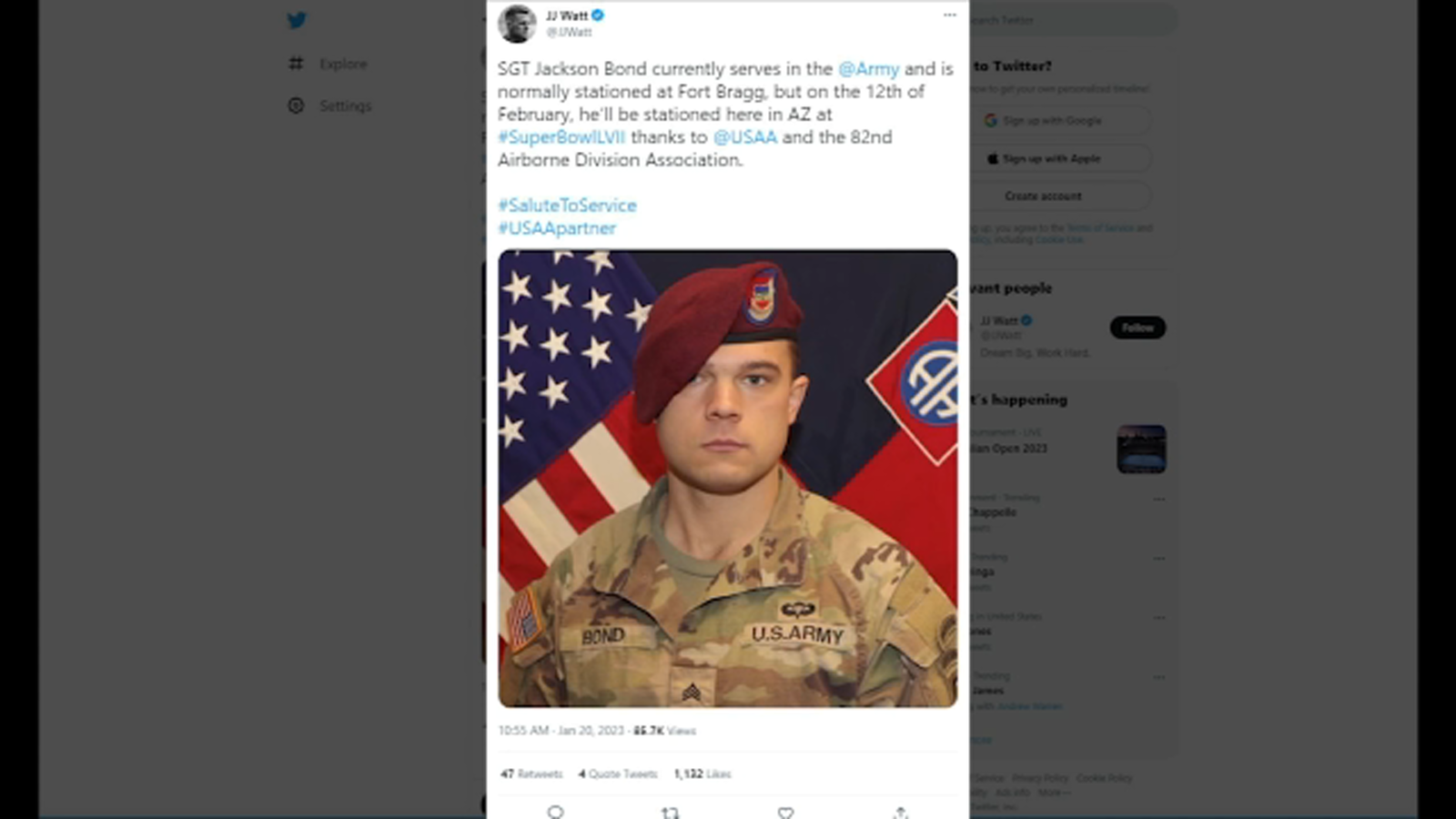Follow JJ Watt in Relevant people
Screen dimensions: 1456x819
1138,328
